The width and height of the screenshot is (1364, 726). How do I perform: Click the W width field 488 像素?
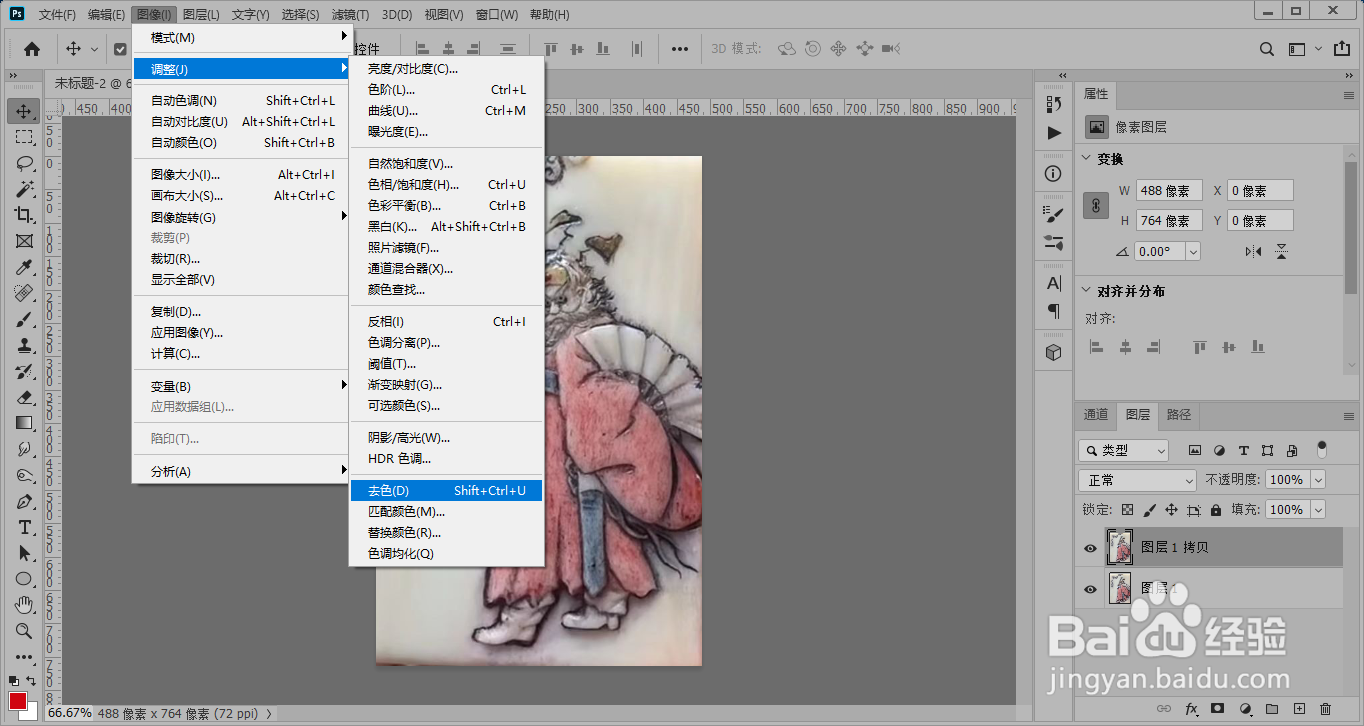[x=1169, y=190]
